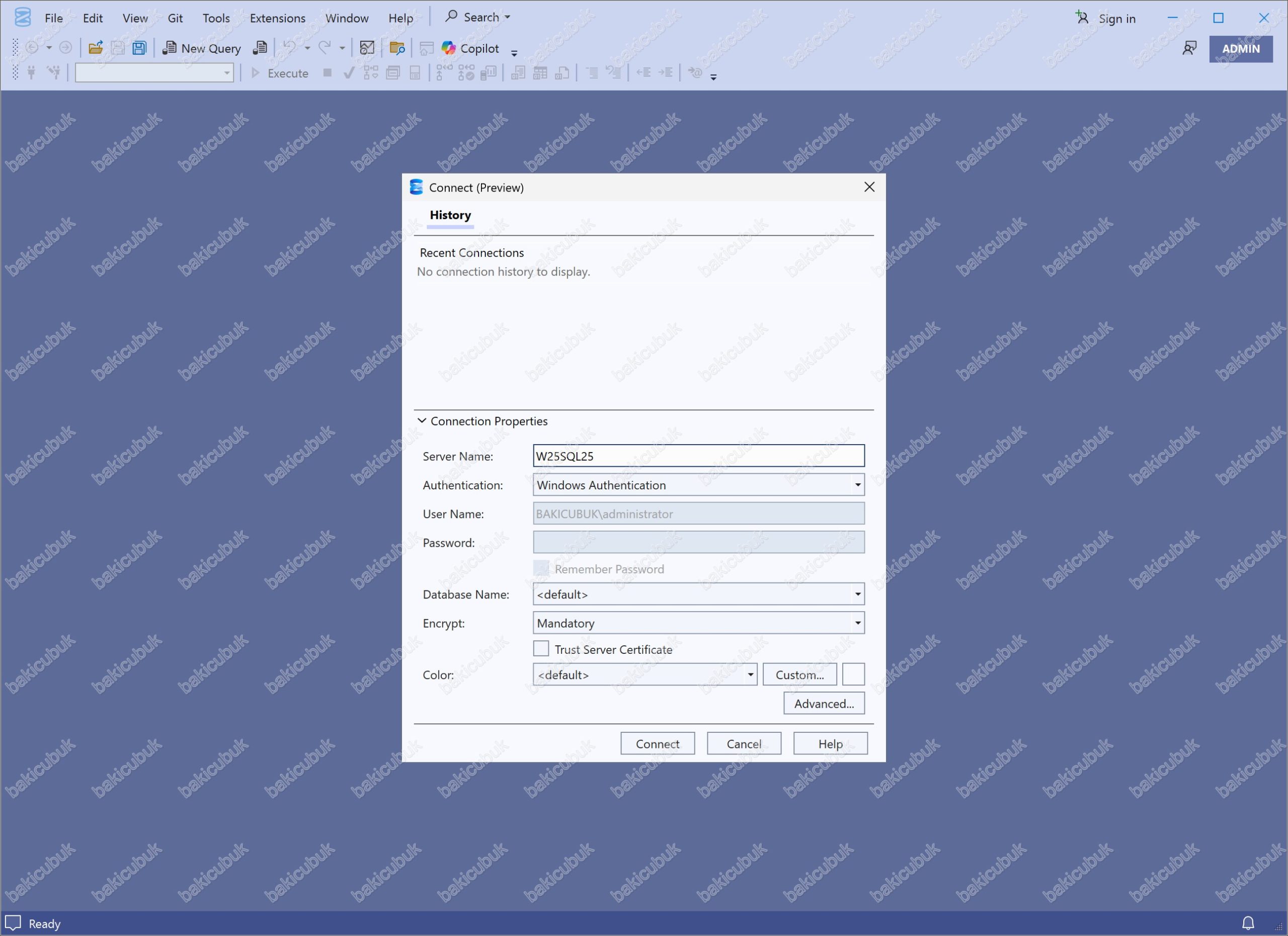Click the Open File folder icon

pyautogui.click(x=96, y=48)
